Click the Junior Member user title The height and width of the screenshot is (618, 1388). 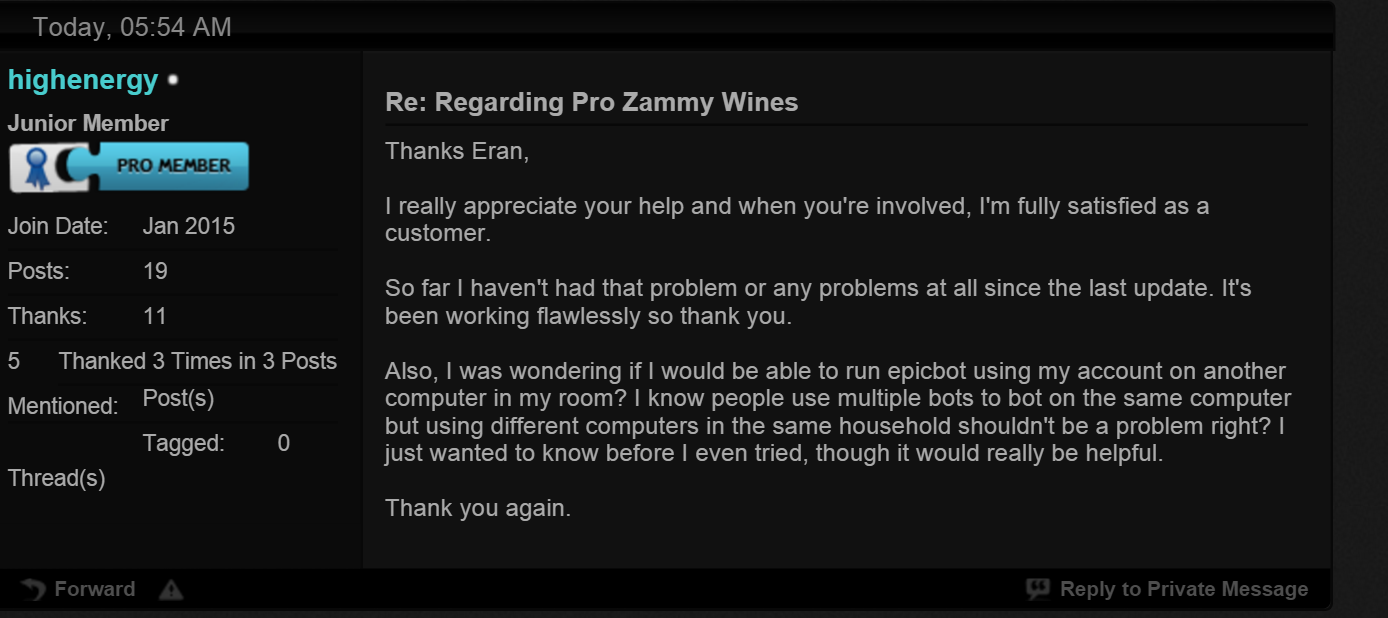pyautogui.click(x=88, y=124)
